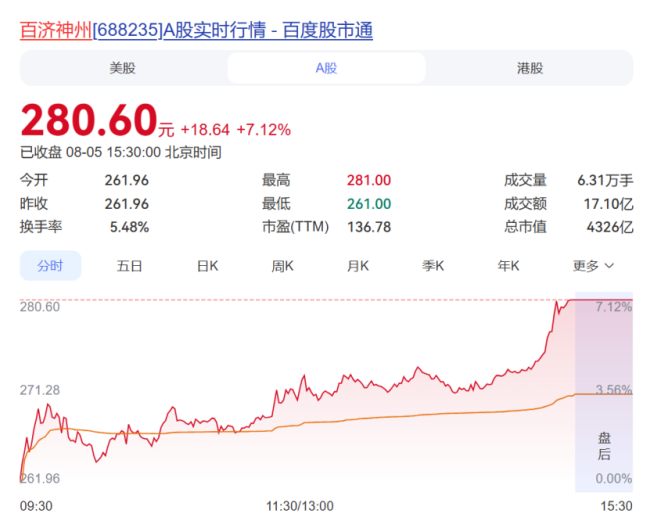Switch to the 美股 market tab
The height and width of the screenshot is (517, 650).
tap(122, 68)
